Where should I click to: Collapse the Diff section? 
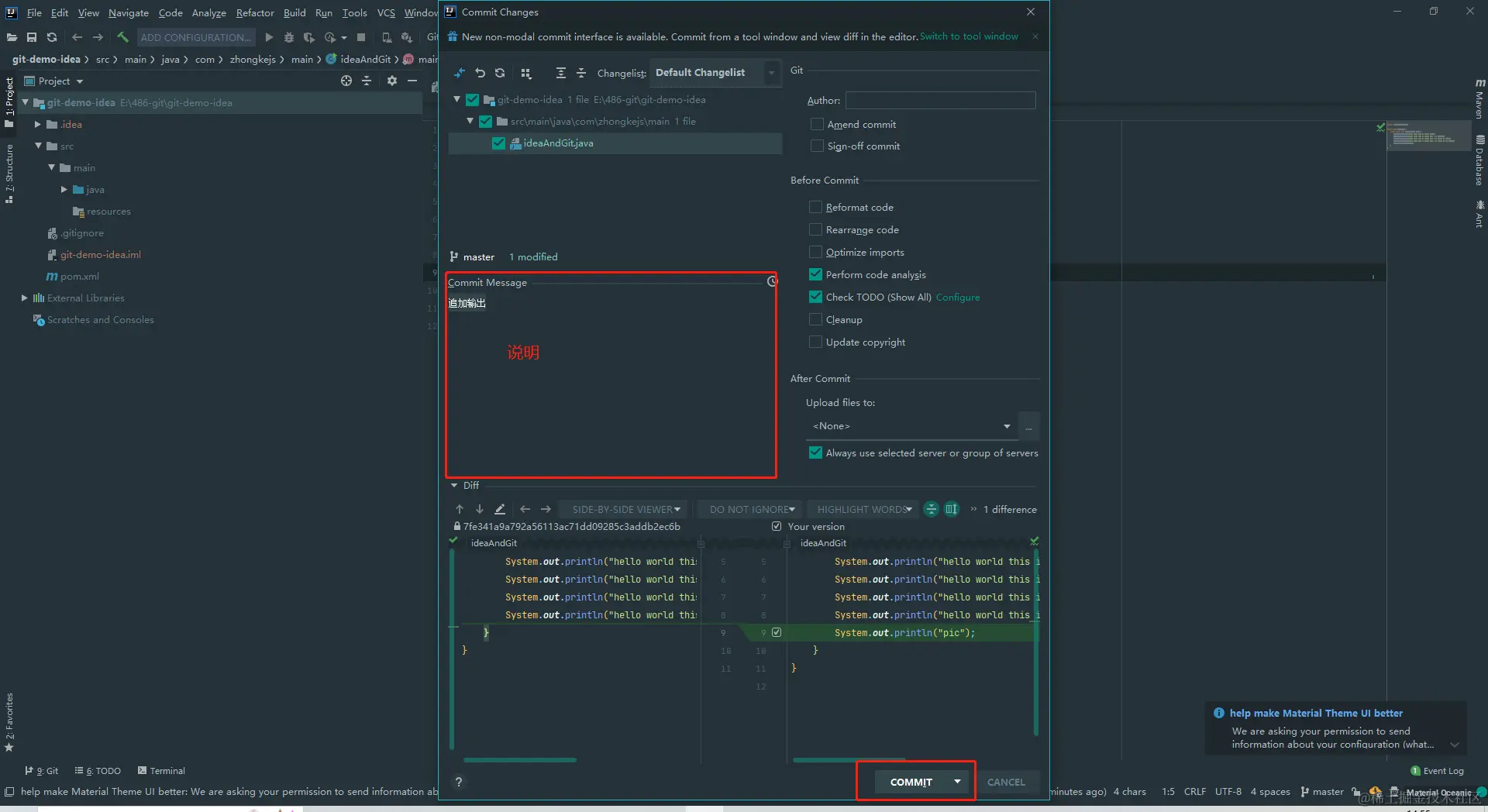(x=454, y=485)
